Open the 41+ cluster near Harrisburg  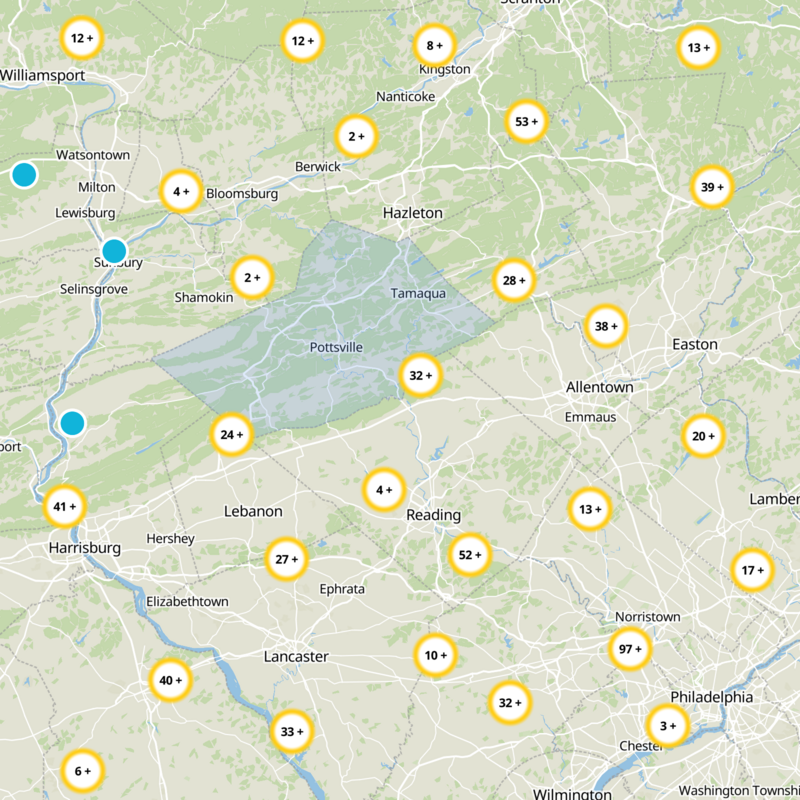click(62, 507)
